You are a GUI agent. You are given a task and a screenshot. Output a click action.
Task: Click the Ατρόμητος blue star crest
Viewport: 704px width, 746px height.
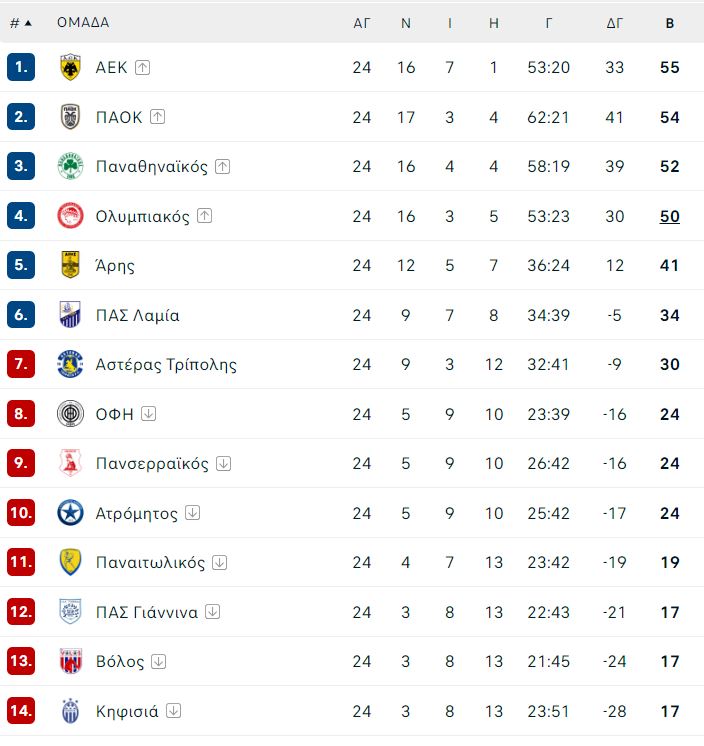coord(70,513)
